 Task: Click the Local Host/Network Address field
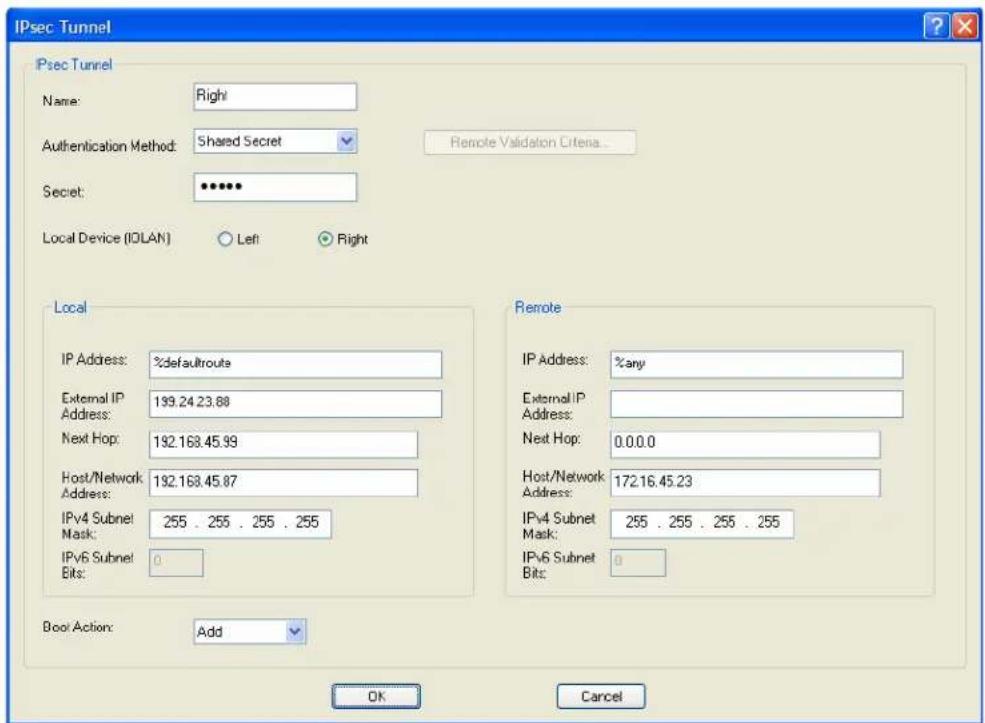pos(283,483)
